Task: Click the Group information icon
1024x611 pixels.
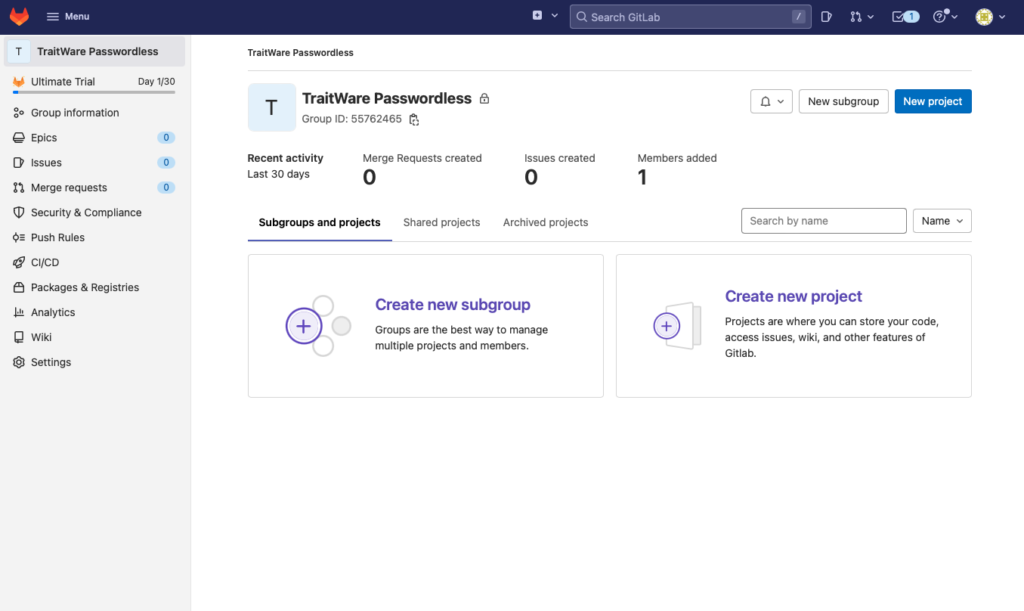Action: 18,112
